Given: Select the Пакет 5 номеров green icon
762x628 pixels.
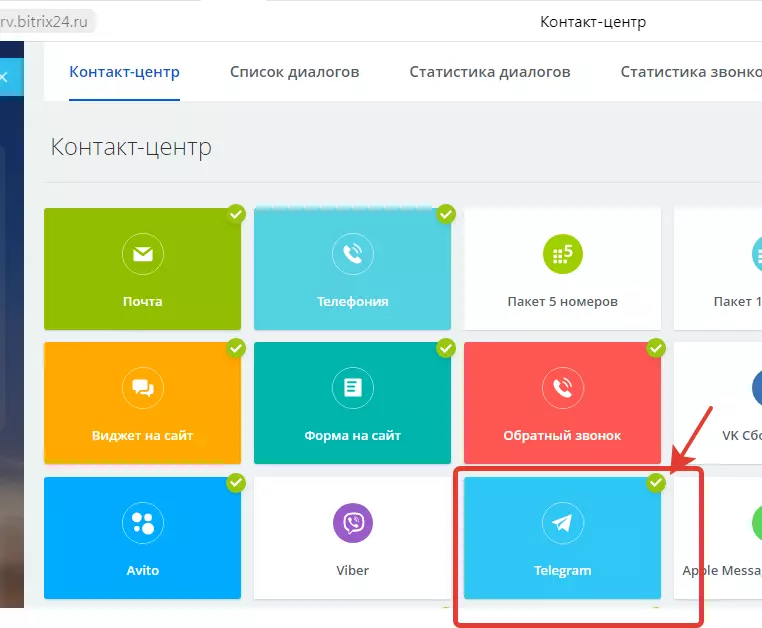Looking at the screenshot, I should [x=563, y=254].
